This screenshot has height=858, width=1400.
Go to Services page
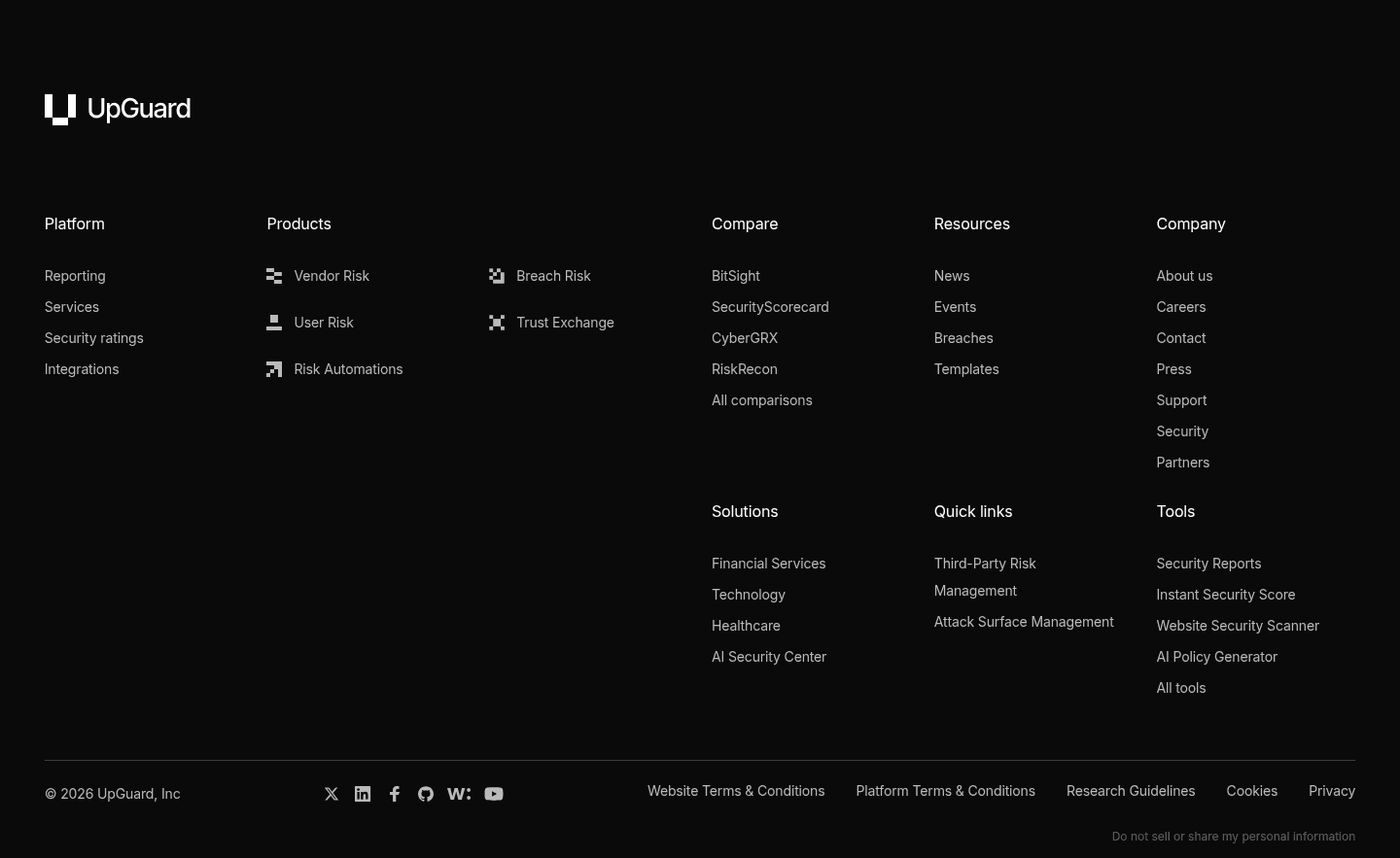(x=72, y=307)
